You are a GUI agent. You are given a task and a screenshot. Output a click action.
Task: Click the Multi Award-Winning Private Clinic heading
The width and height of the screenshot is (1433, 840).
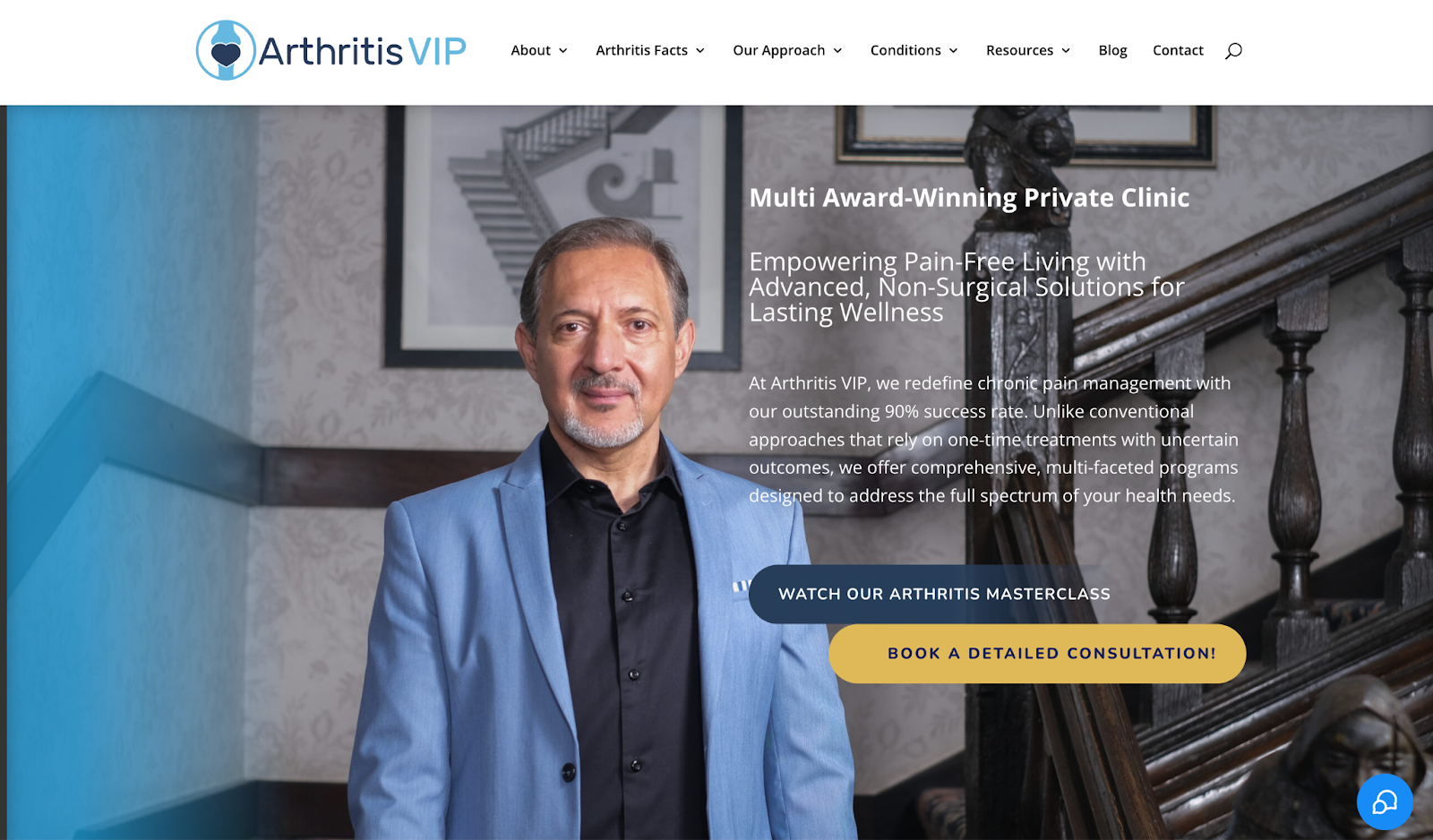pos(969,198)
